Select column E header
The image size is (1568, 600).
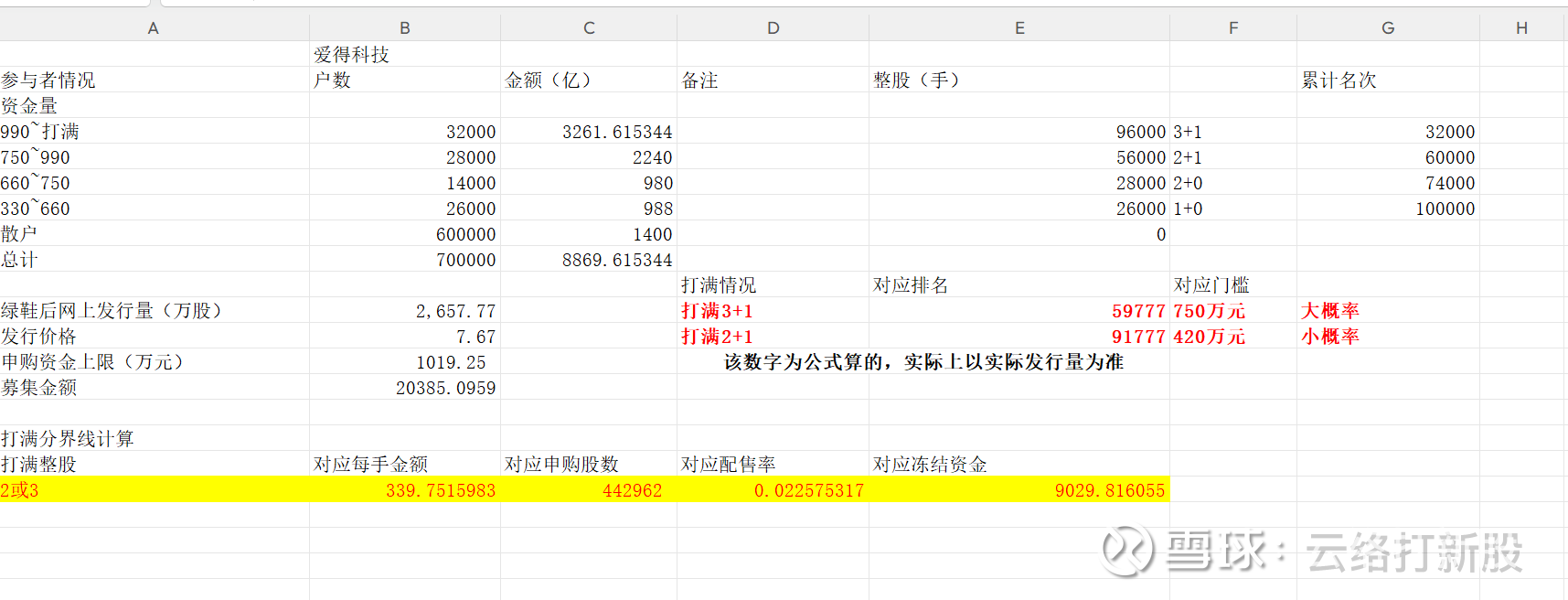coord(1019,28)
